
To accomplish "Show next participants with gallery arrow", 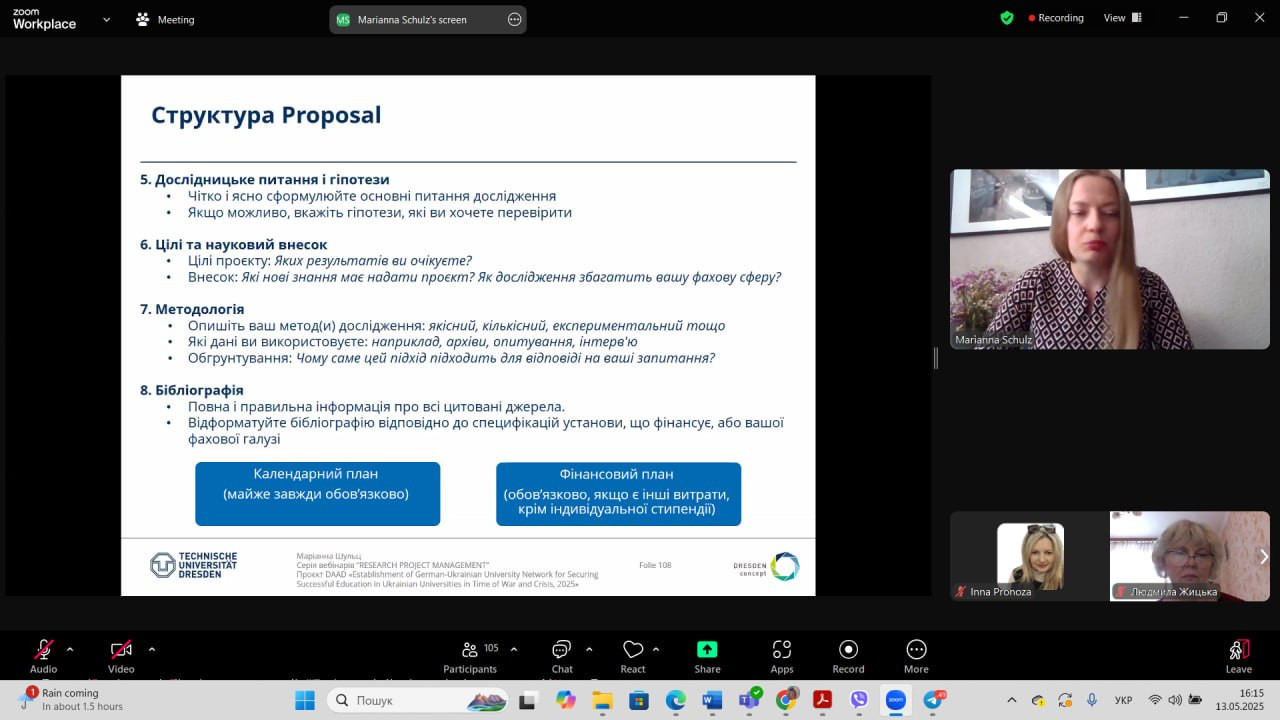I will (x=1263, y=556).
